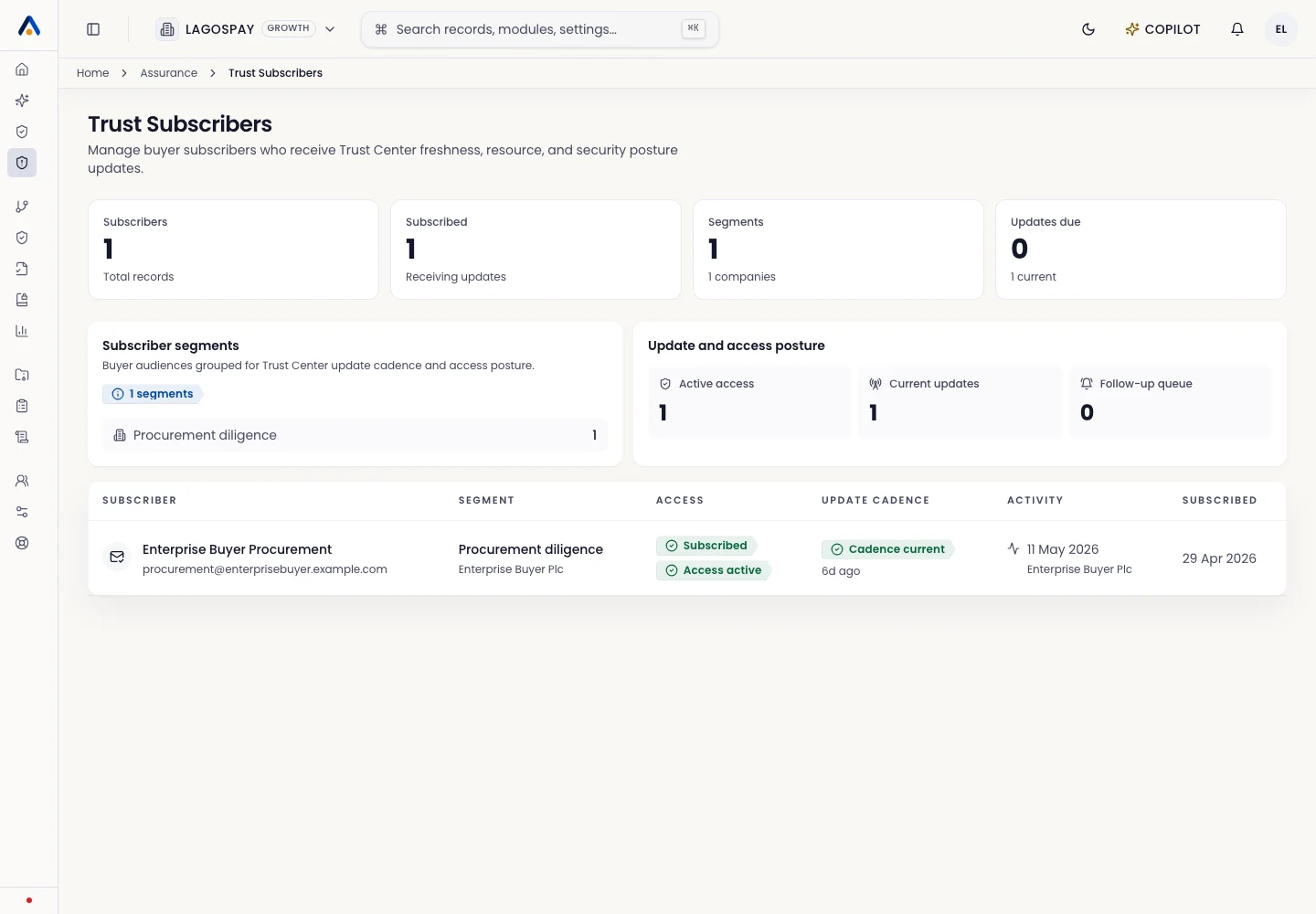Click the Active access shield icon

(665, 384)
